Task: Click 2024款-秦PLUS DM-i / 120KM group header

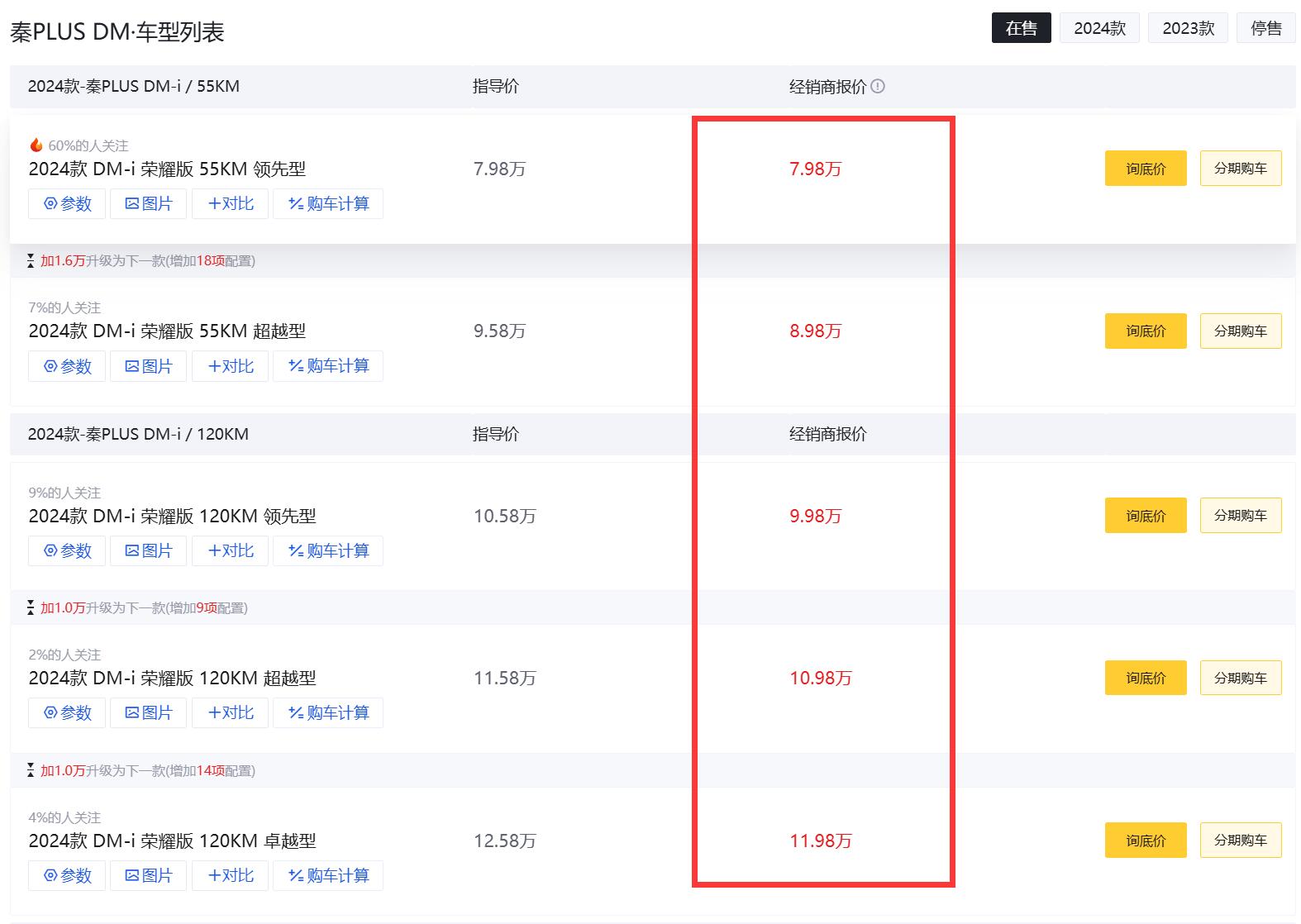Action: (x=138, y=435)
